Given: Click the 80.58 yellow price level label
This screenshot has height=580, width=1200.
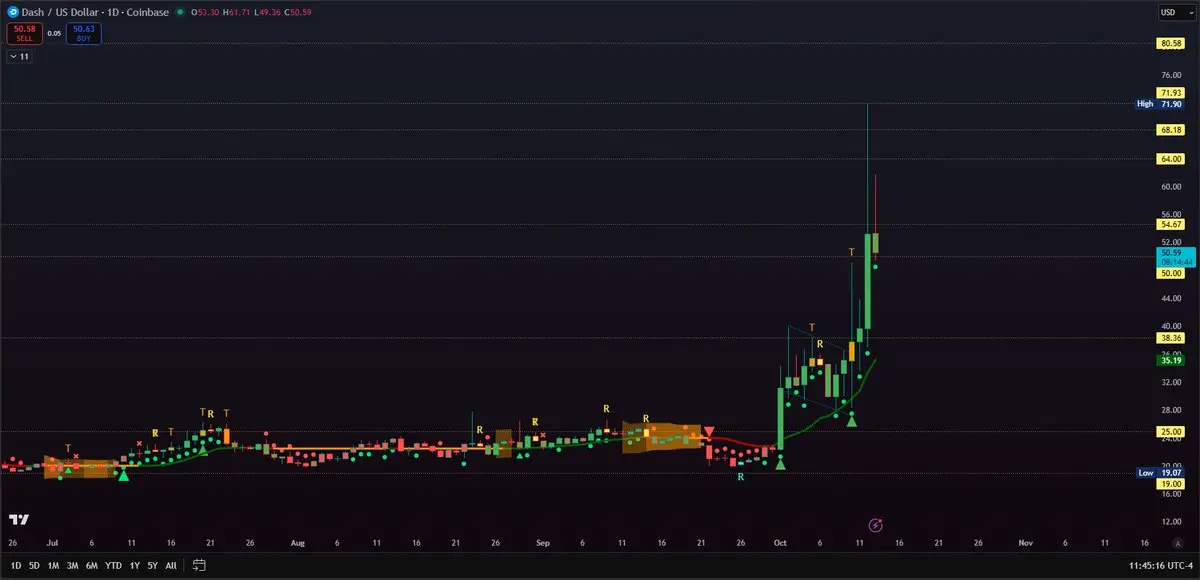Looking at the screenshot, I should (1170, 43).
